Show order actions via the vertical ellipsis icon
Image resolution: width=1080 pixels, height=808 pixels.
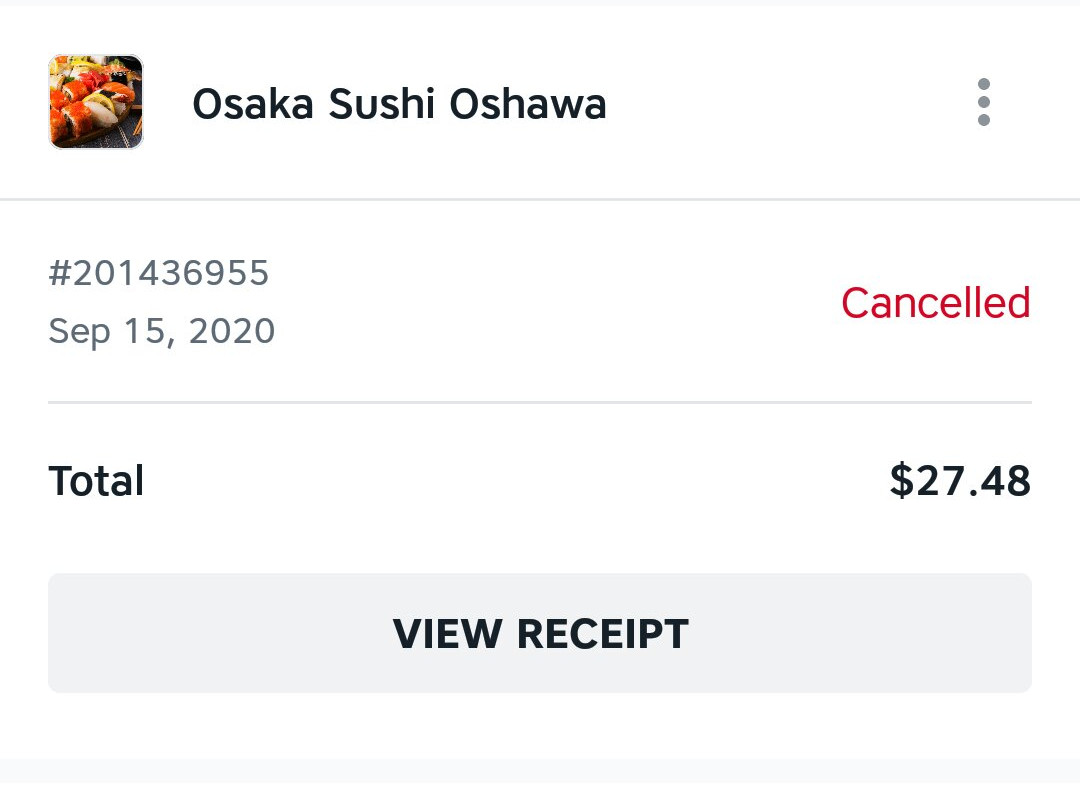tap(984, 102)
